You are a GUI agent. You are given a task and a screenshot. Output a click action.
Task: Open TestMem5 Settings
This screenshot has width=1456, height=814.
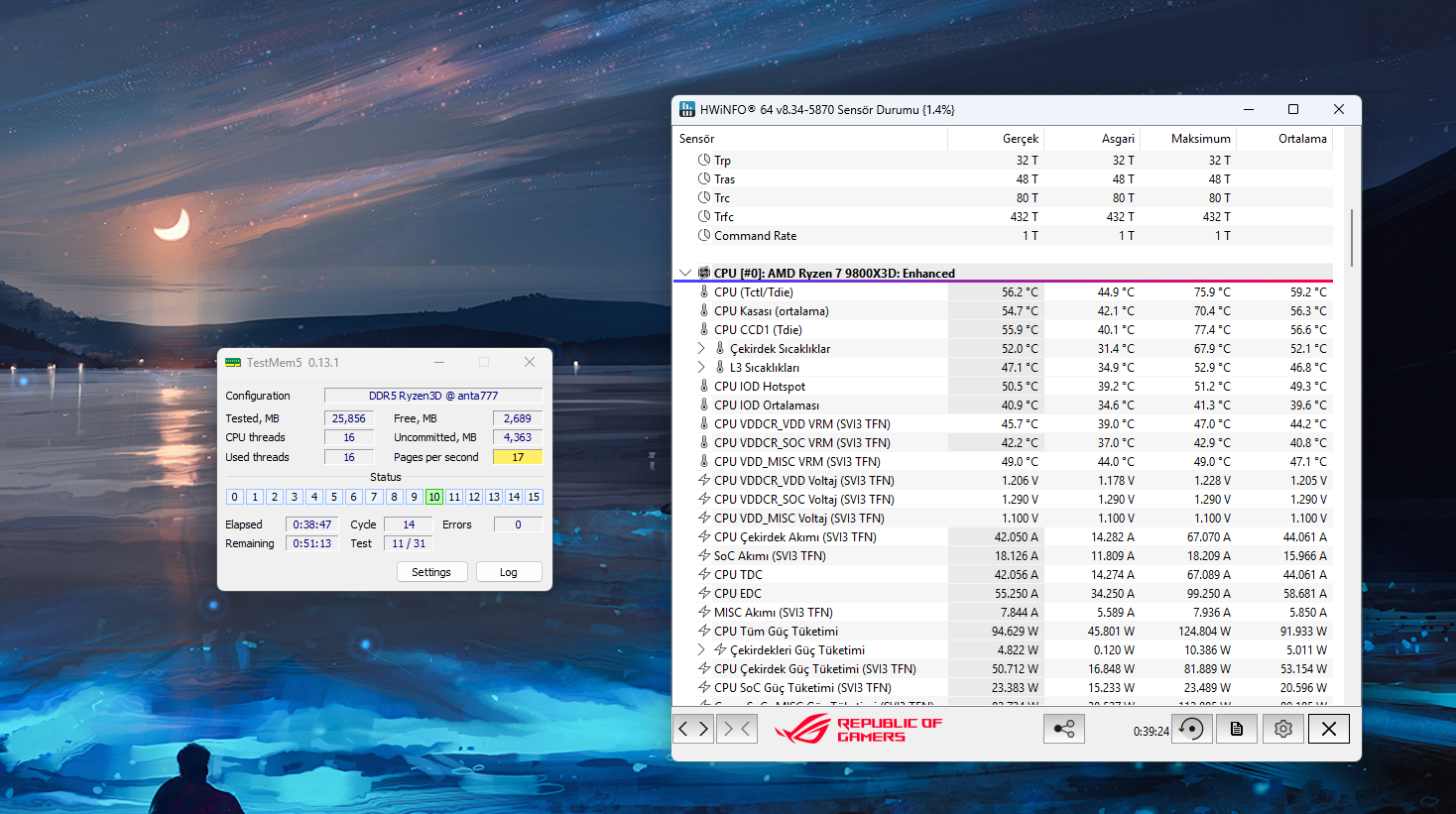click(x=431, y=572)
